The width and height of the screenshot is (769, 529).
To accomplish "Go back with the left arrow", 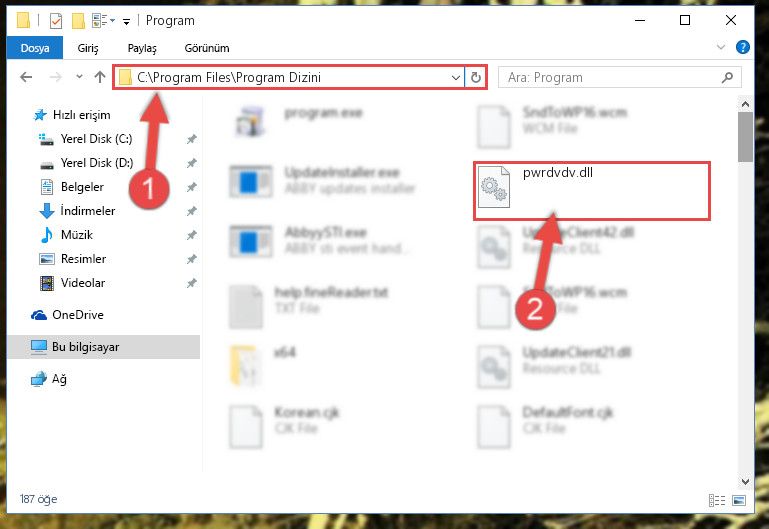I will click(x=26, y=77).
